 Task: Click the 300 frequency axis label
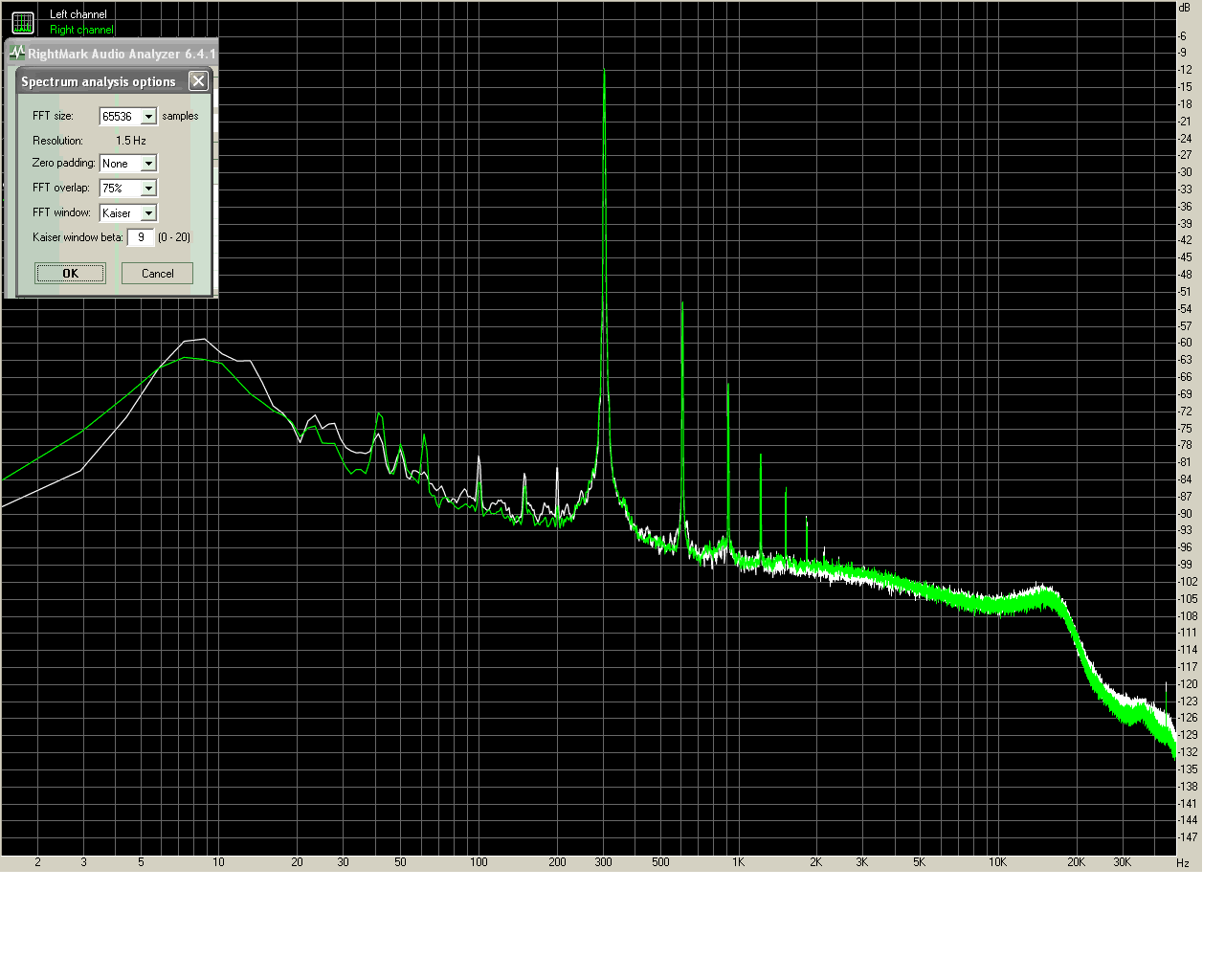coord(603,862)
